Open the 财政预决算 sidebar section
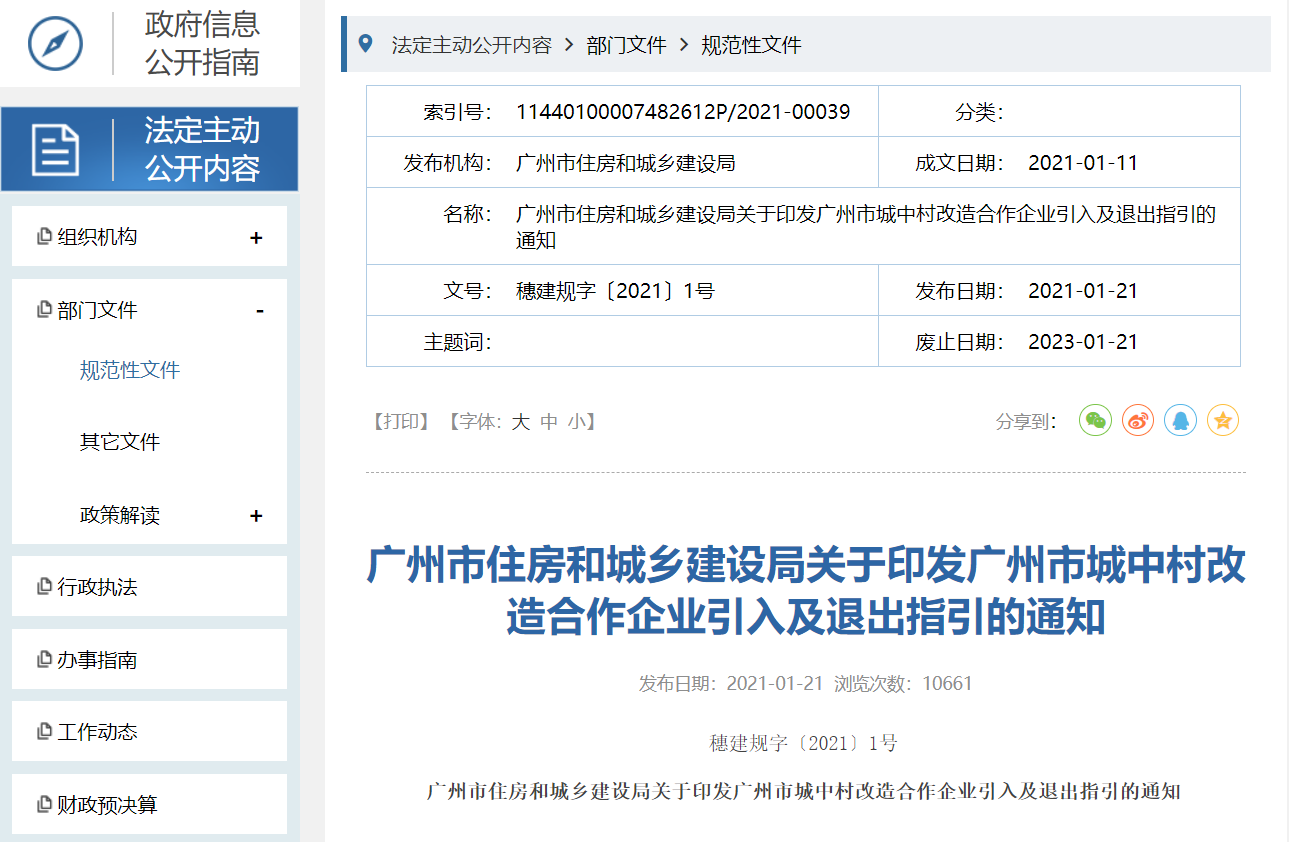 (x=107, y=805)
